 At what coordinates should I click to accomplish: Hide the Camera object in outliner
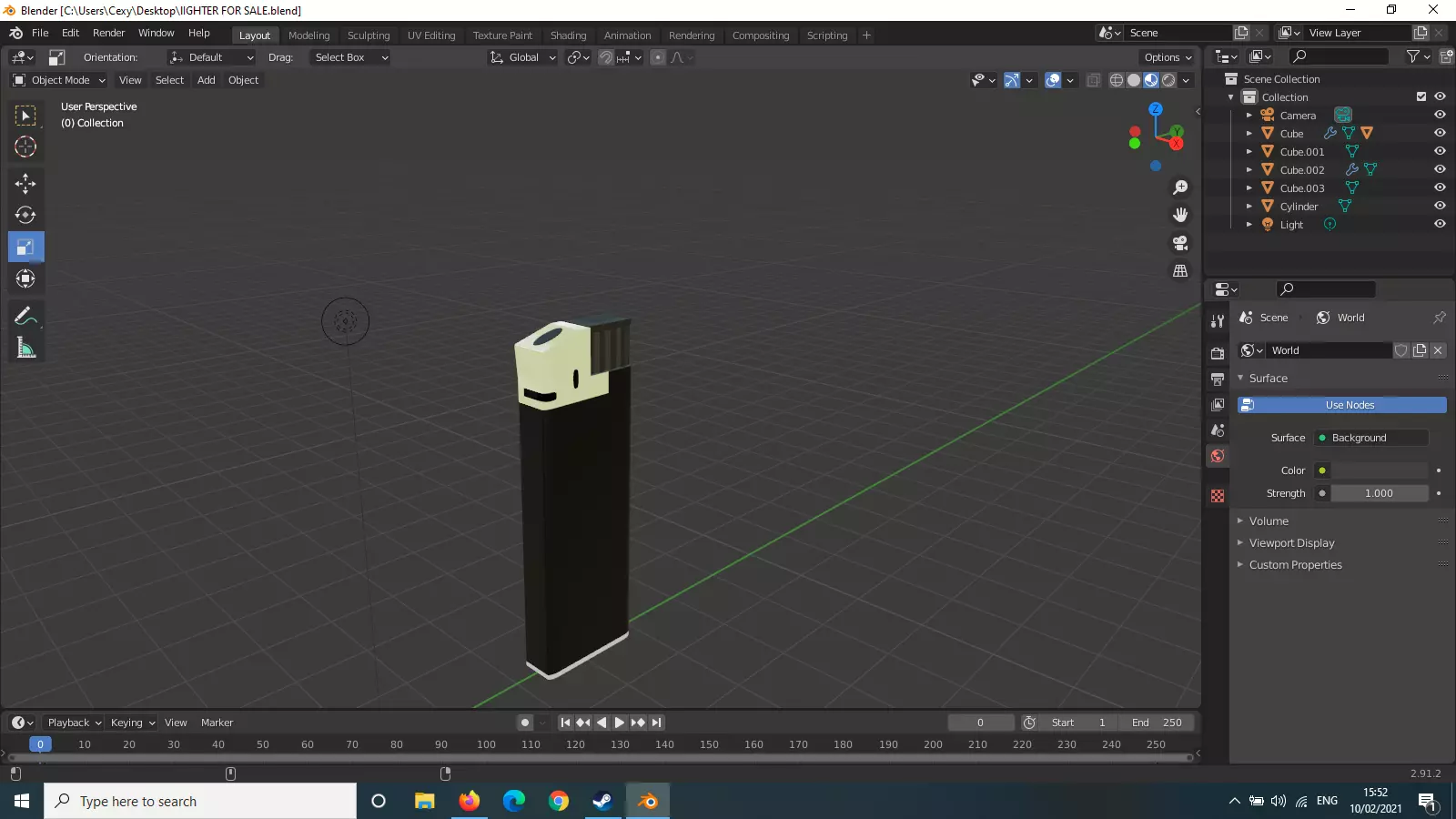[x=1440, y=116]
